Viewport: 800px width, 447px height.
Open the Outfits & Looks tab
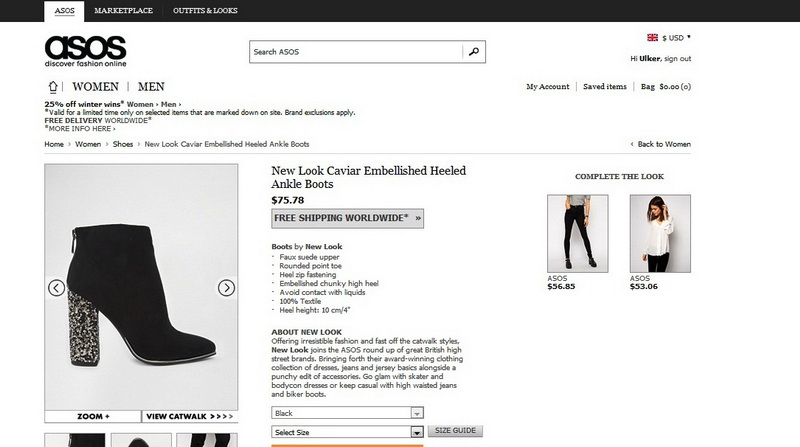(205, 11)
